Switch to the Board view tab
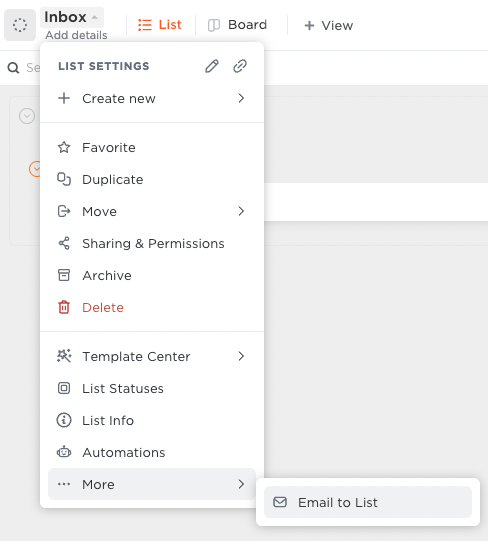Viewport: 488px width, 541px height. coord(238,25)
